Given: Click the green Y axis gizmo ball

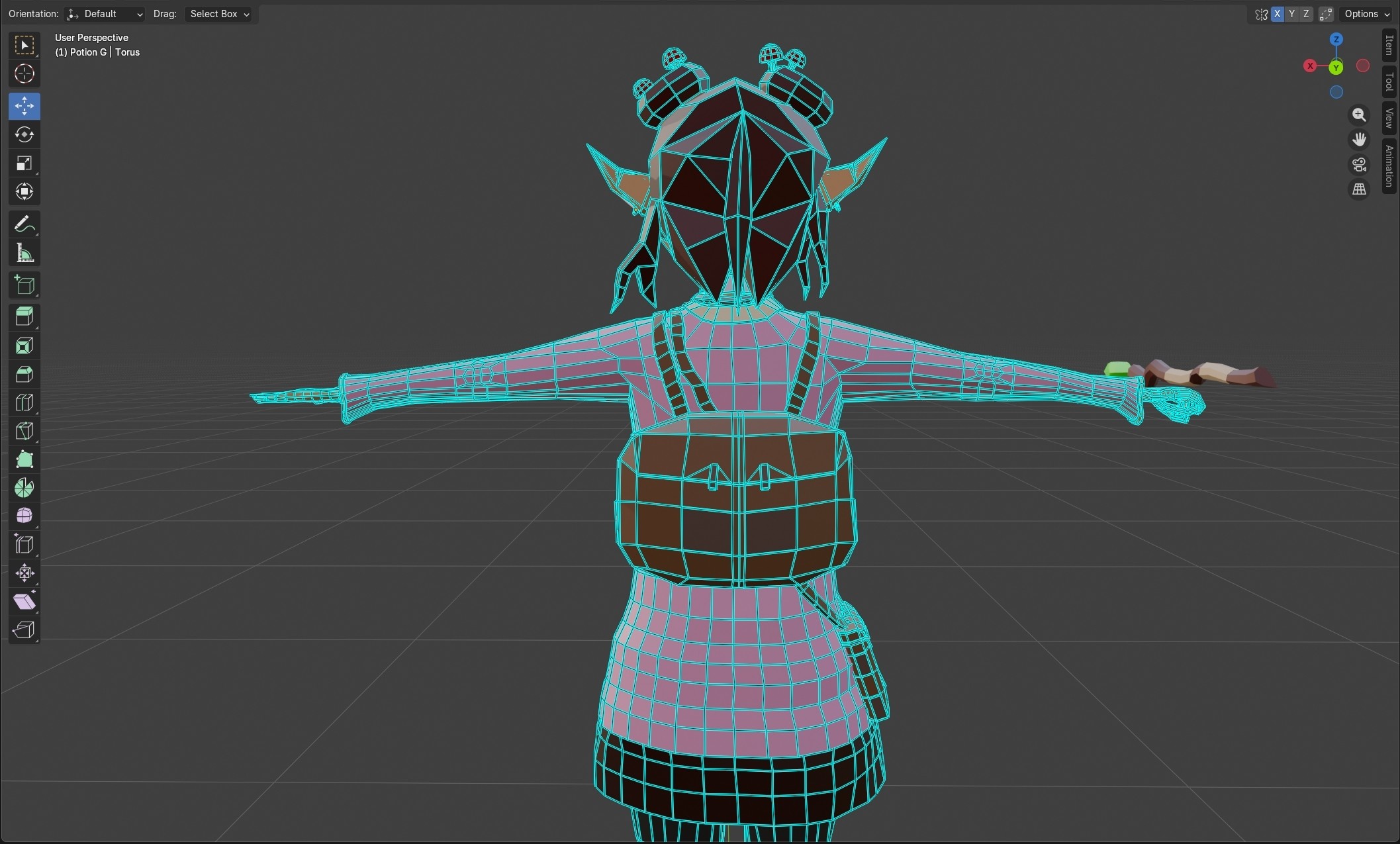Looking at the screenshot, I should coord(1336,68).
